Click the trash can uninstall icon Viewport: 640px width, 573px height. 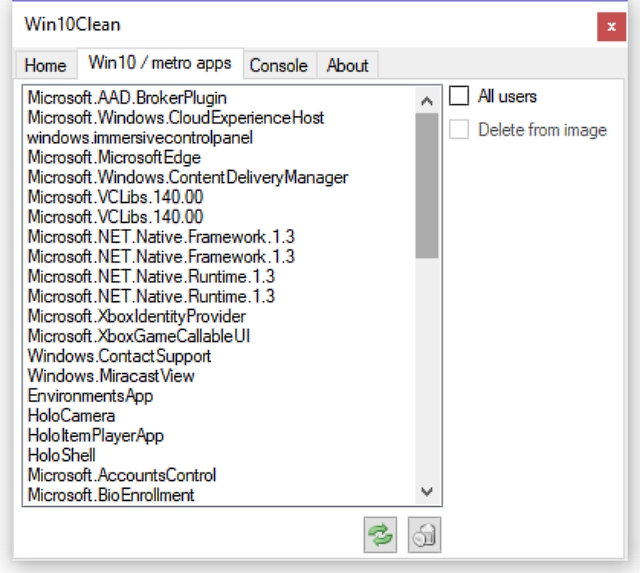click(x=424, y=535)
